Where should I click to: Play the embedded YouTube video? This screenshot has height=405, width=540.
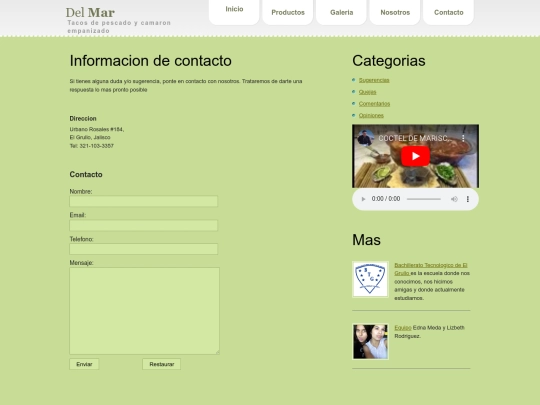(x=415, y=156)
